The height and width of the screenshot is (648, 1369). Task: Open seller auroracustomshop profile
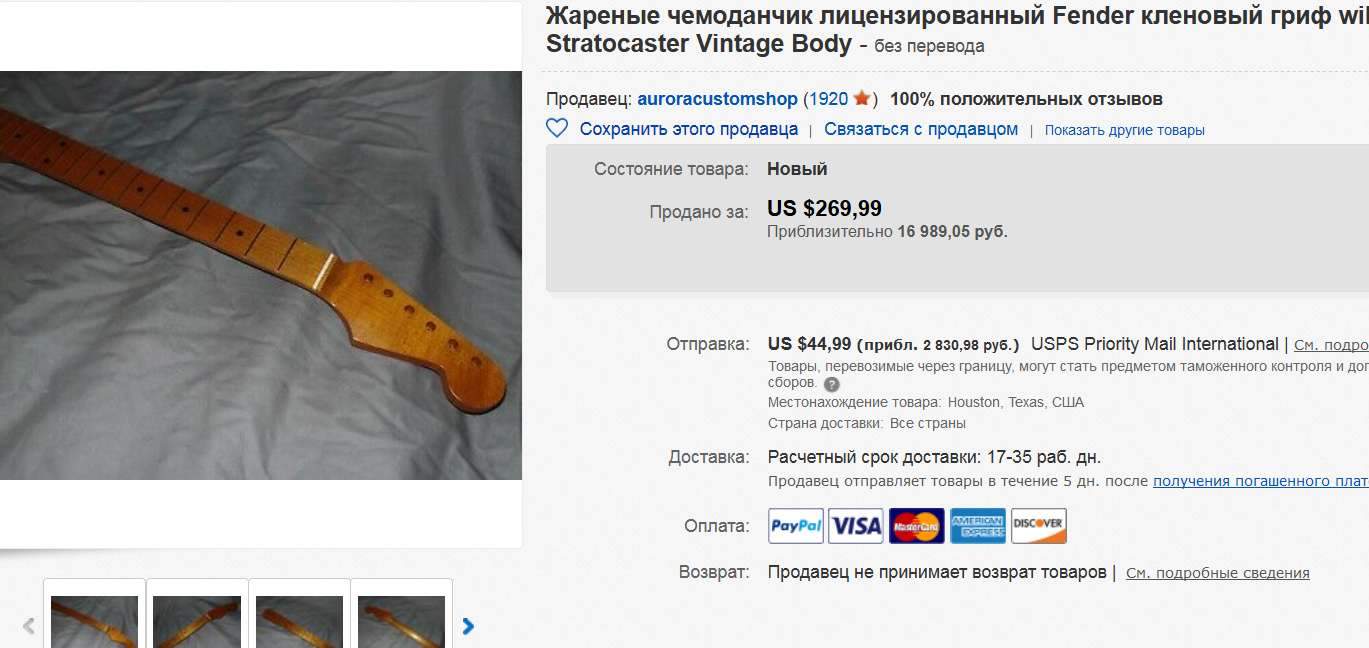click(x=717, y=99)
